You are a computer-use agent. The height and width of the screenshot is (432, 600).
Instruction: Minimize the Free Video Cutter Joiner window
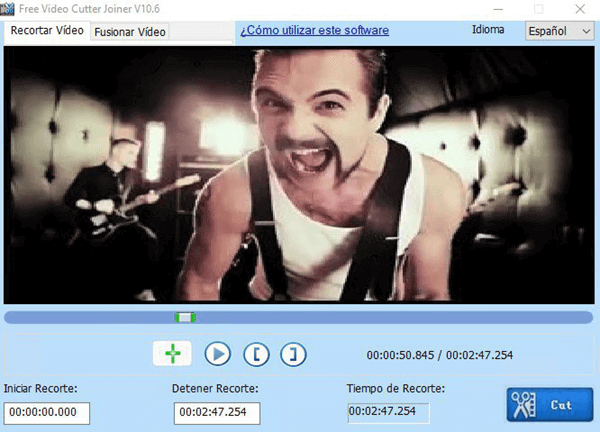[x=497, y=8]
